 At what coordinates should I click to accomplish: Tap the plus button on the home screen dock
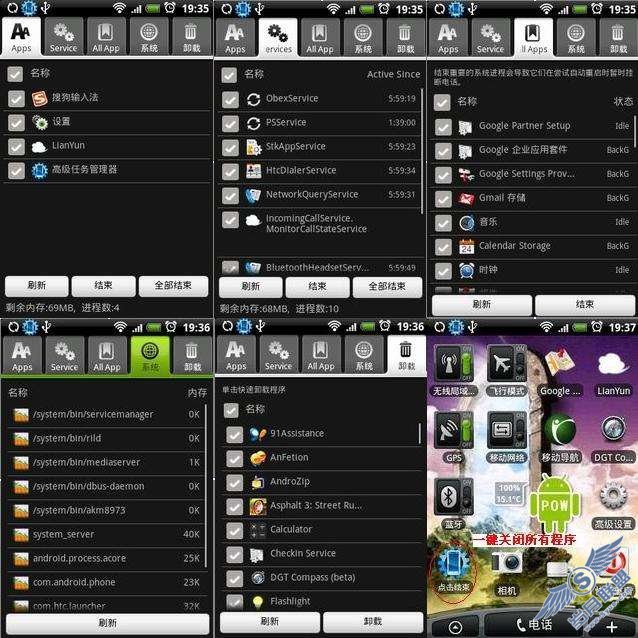click(612, 627)
